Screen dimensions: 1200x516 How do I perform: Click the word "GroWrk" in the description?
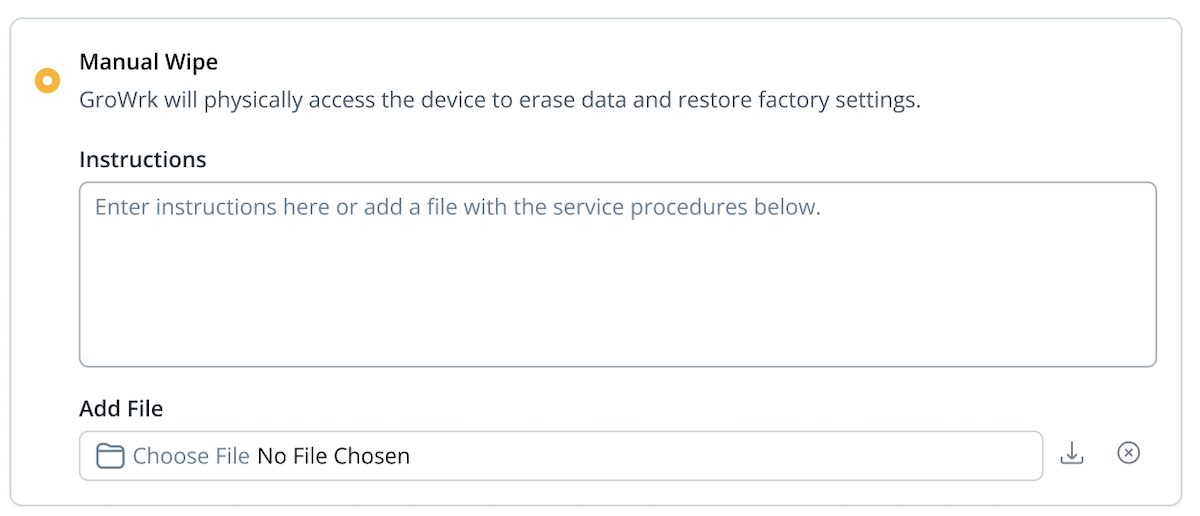[x=116, y=101]
